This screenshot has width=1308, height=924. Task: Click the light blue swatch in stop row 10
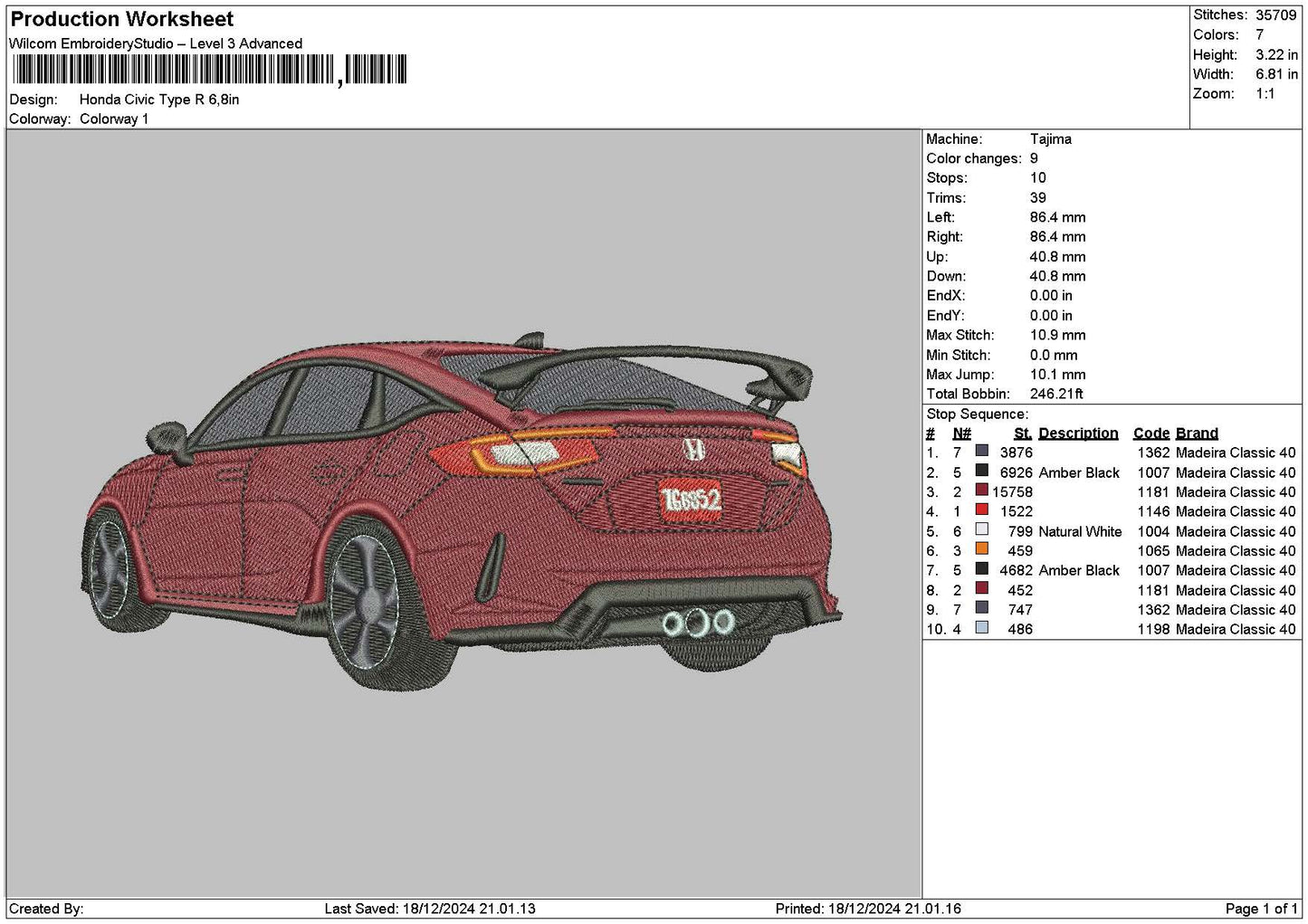click(x=981, y=628)
